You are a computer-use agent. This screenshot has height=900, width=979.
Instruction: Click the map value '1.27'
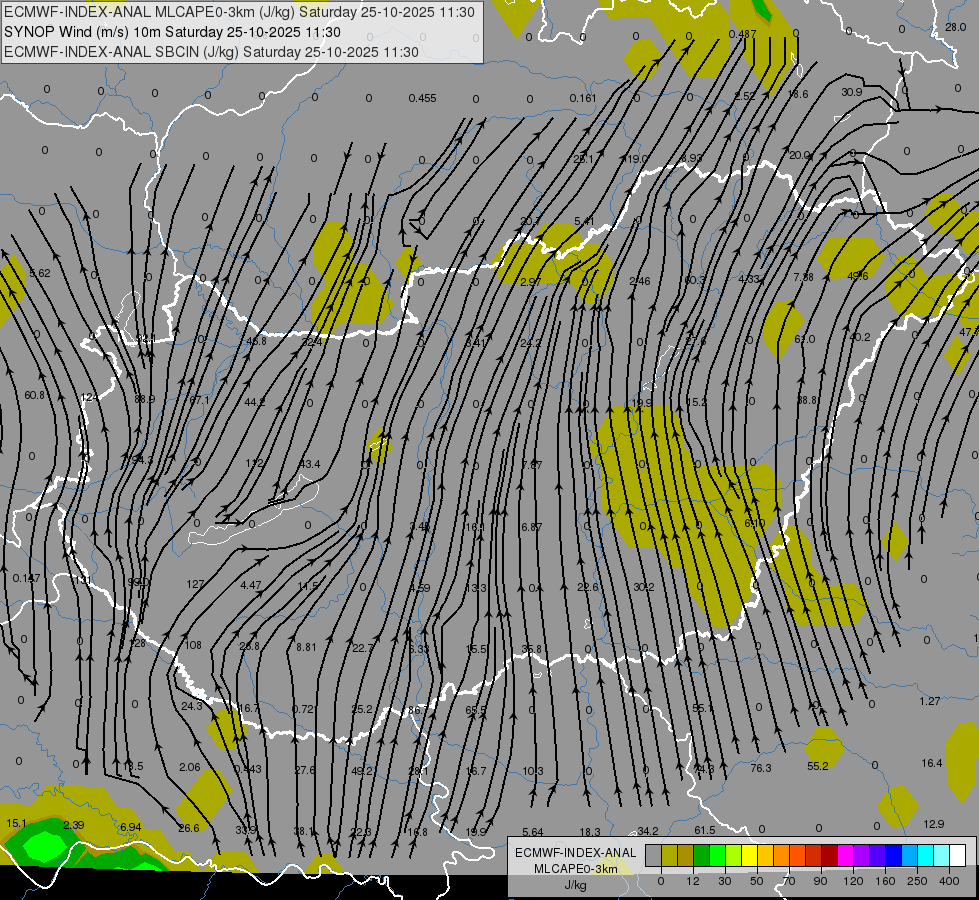point(929,701)
